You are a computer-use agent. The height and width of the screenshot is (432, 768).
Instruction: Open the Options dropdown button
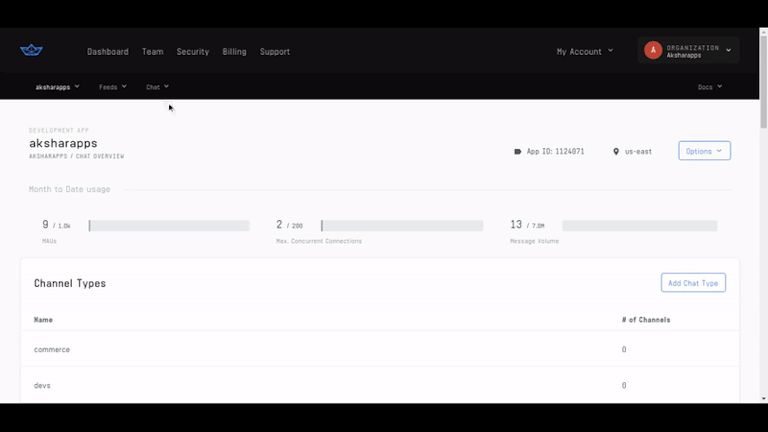click(x=704, y=151)
